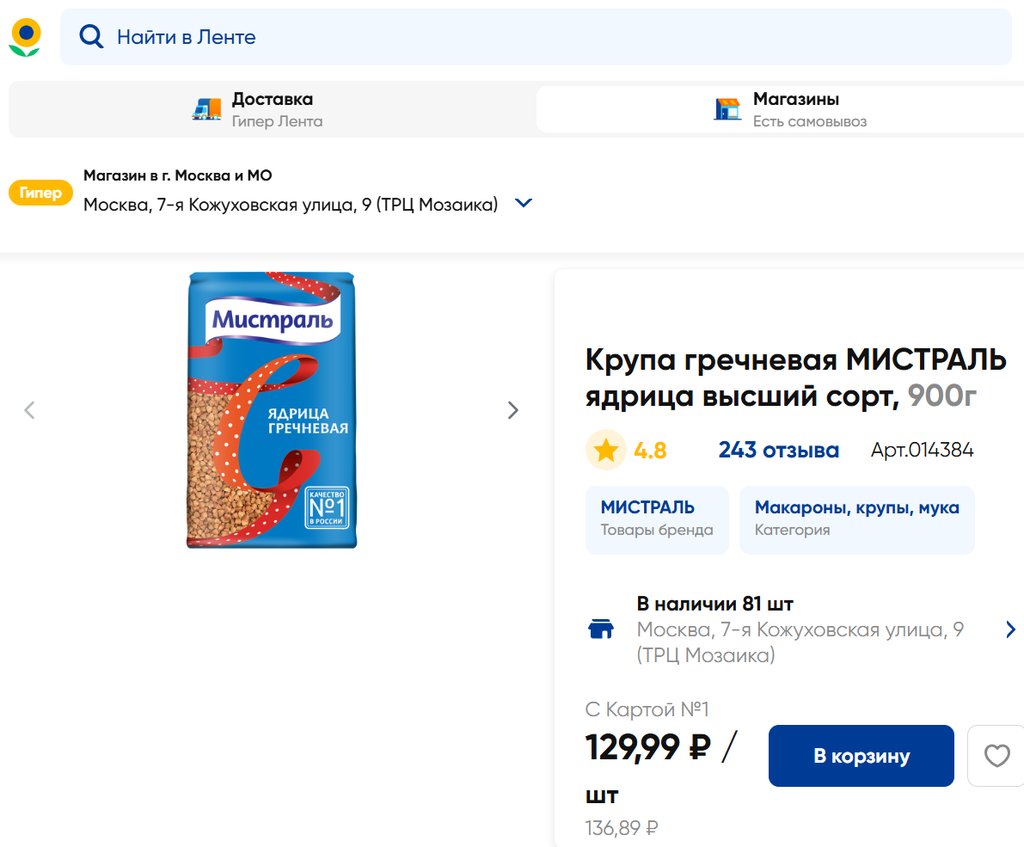Expand the store address dropdown

click(x=523, y=203)
